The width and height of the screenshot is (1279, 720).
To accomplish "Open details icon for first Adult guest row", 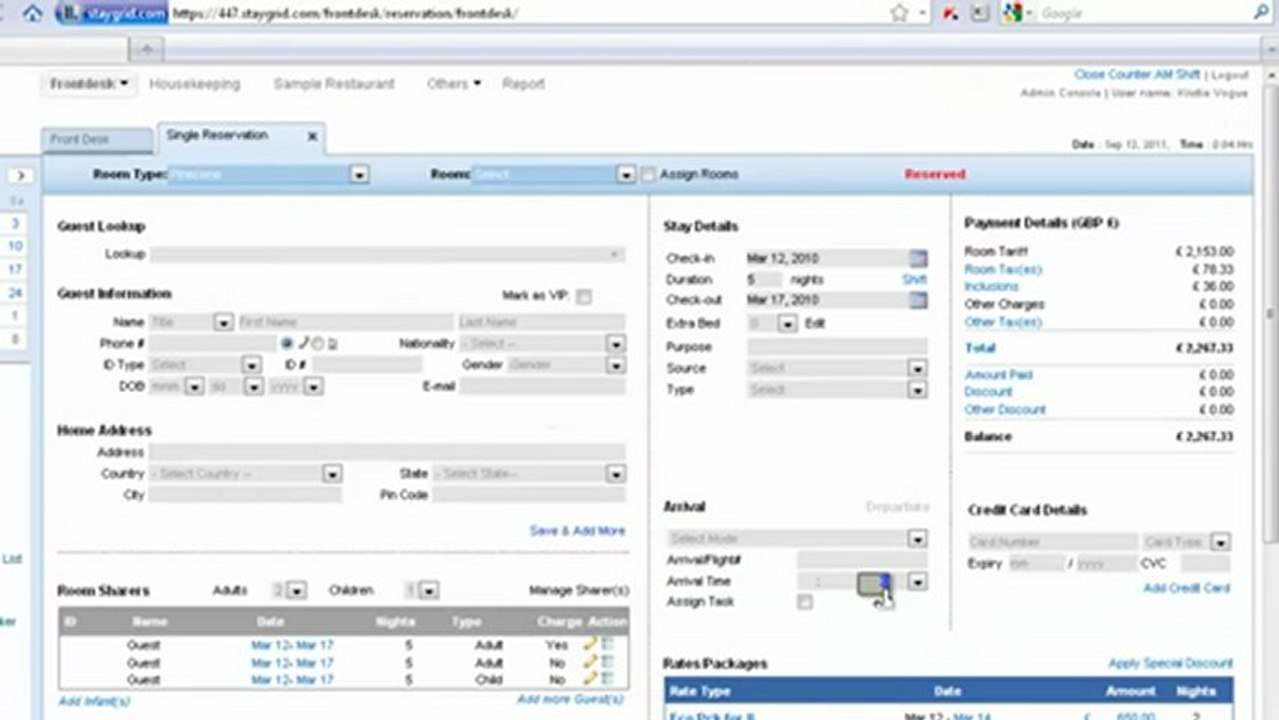I will [607, 645].
